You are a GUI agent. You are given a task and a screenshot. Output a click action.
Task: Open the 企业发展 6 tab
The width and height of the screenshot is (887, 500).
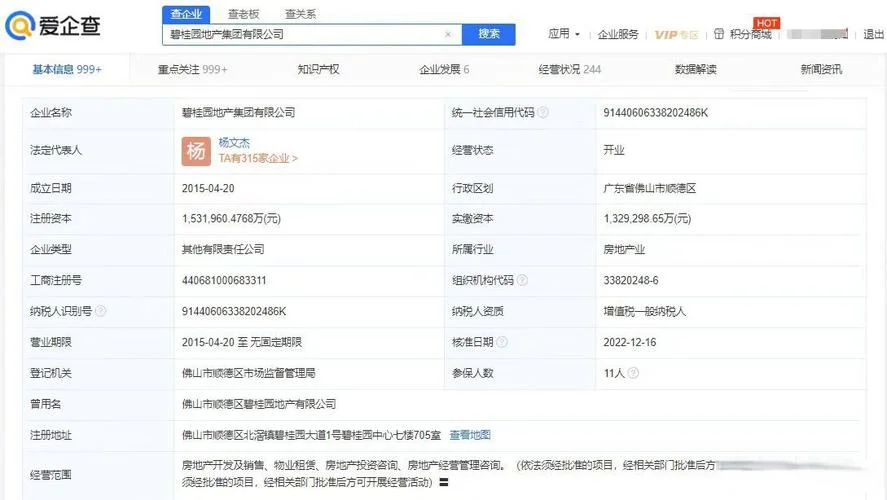tap(444, 70)
